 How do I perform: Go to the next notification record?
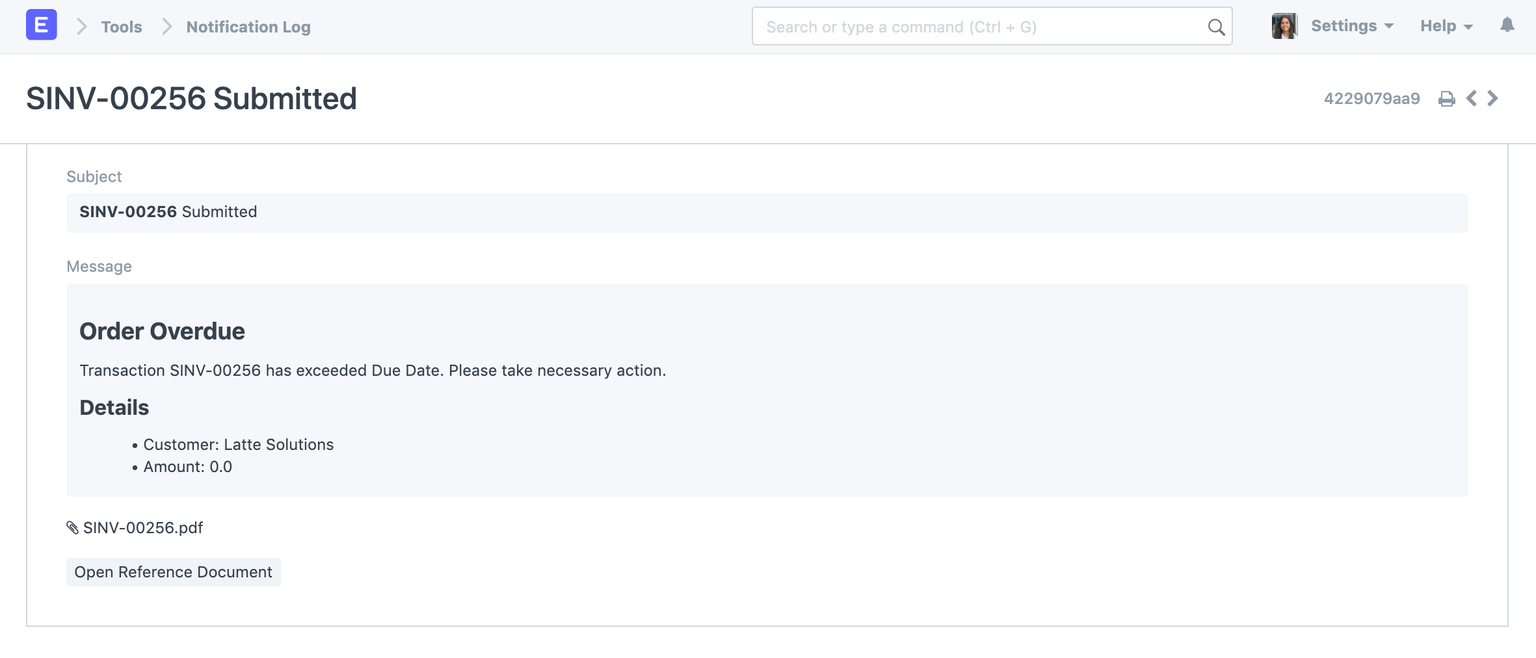1493,98
